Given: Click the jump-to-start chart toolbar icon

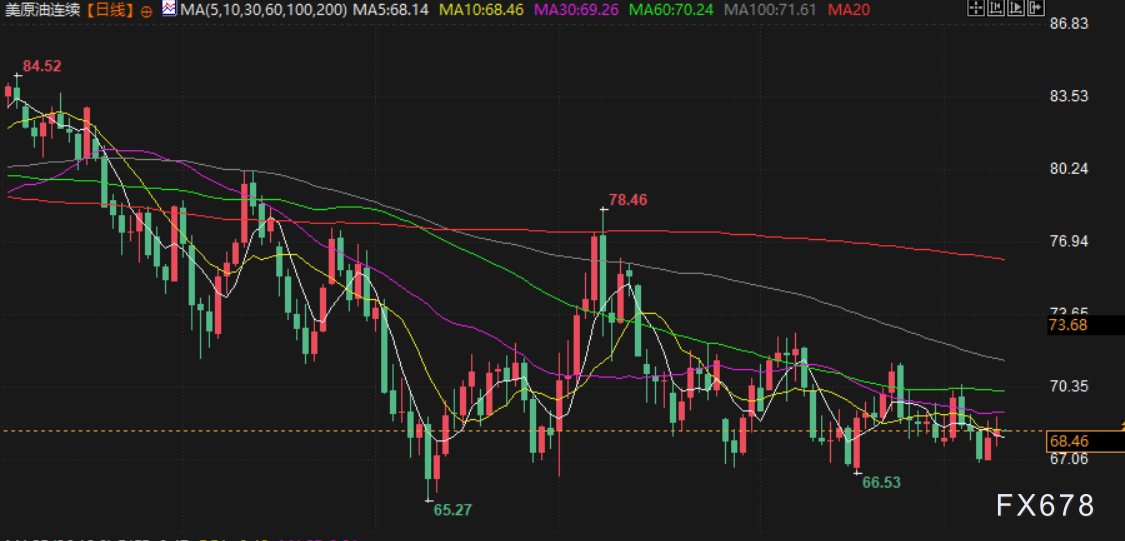Looking at the screenshot, I should click(x=996, y=8).
